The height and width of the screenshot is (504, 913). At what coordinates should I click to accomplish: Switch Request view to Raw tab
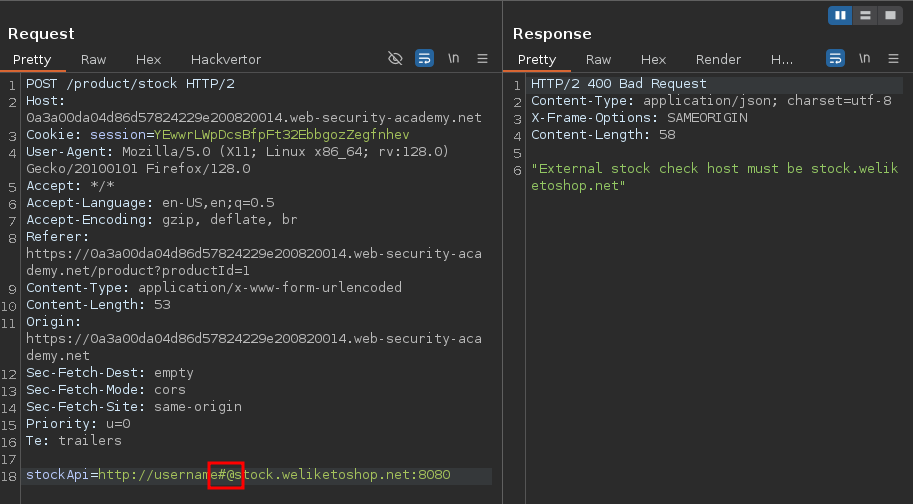[93, 59]
